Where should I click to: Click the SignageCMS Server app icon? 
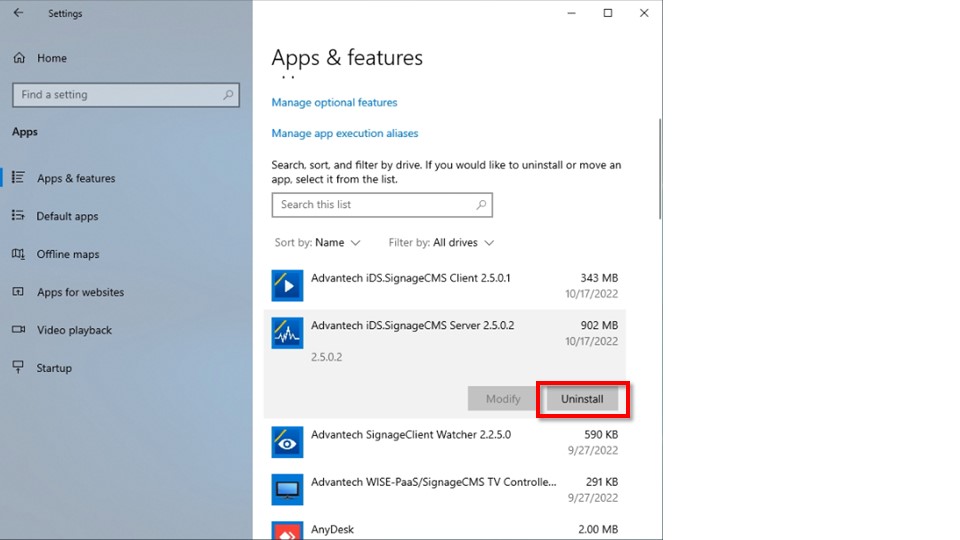pyautogui.click(x=287, y=334)
